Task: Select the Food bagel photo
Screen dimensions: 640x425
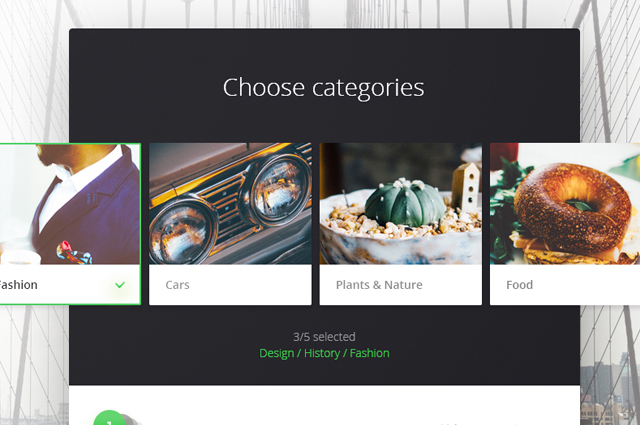Action: 565,203
